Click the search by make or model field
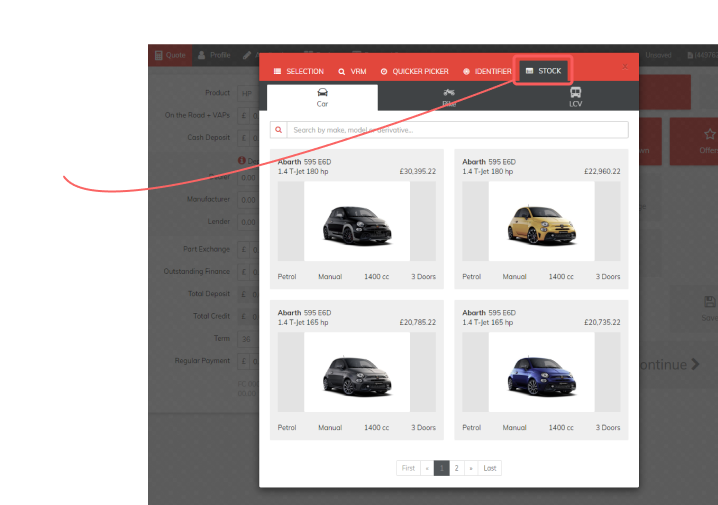The height and width of the screenshot is (505, 718). (457, 130)
